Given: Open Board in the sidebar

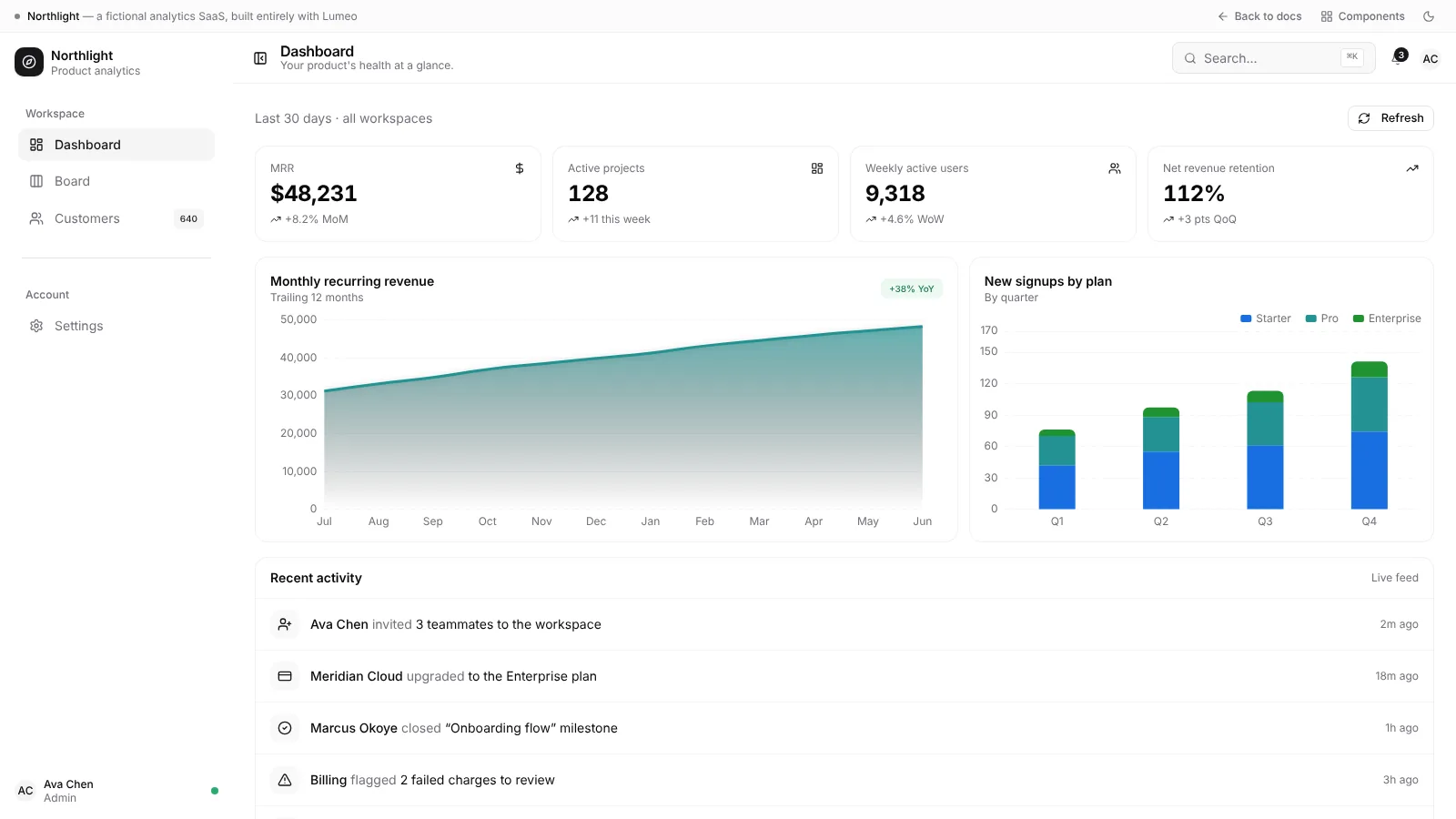Looking at the screenshot, I should 116,181.
